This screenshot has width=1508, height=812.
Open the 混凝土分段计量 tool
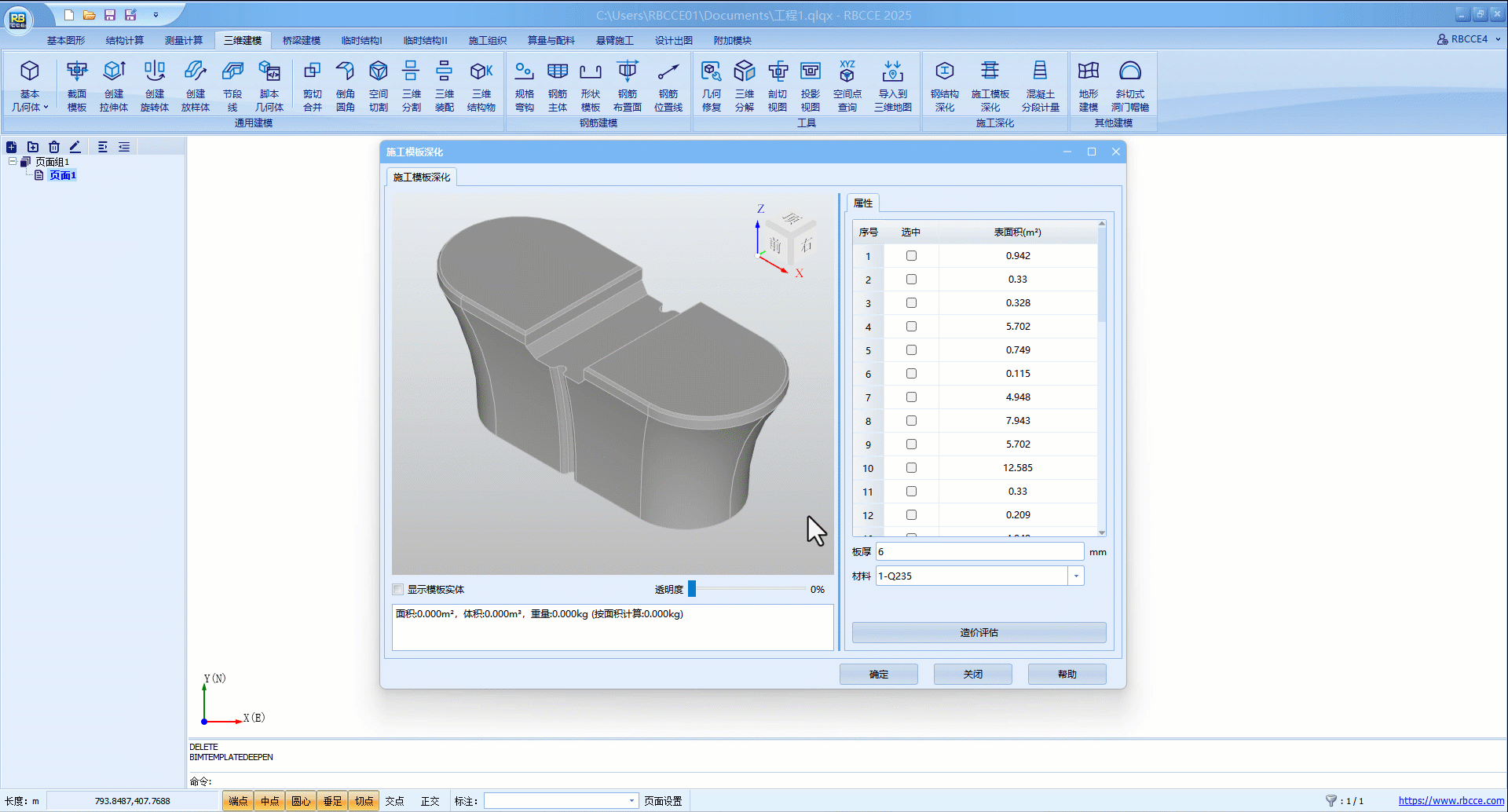tap(1040, 86)
